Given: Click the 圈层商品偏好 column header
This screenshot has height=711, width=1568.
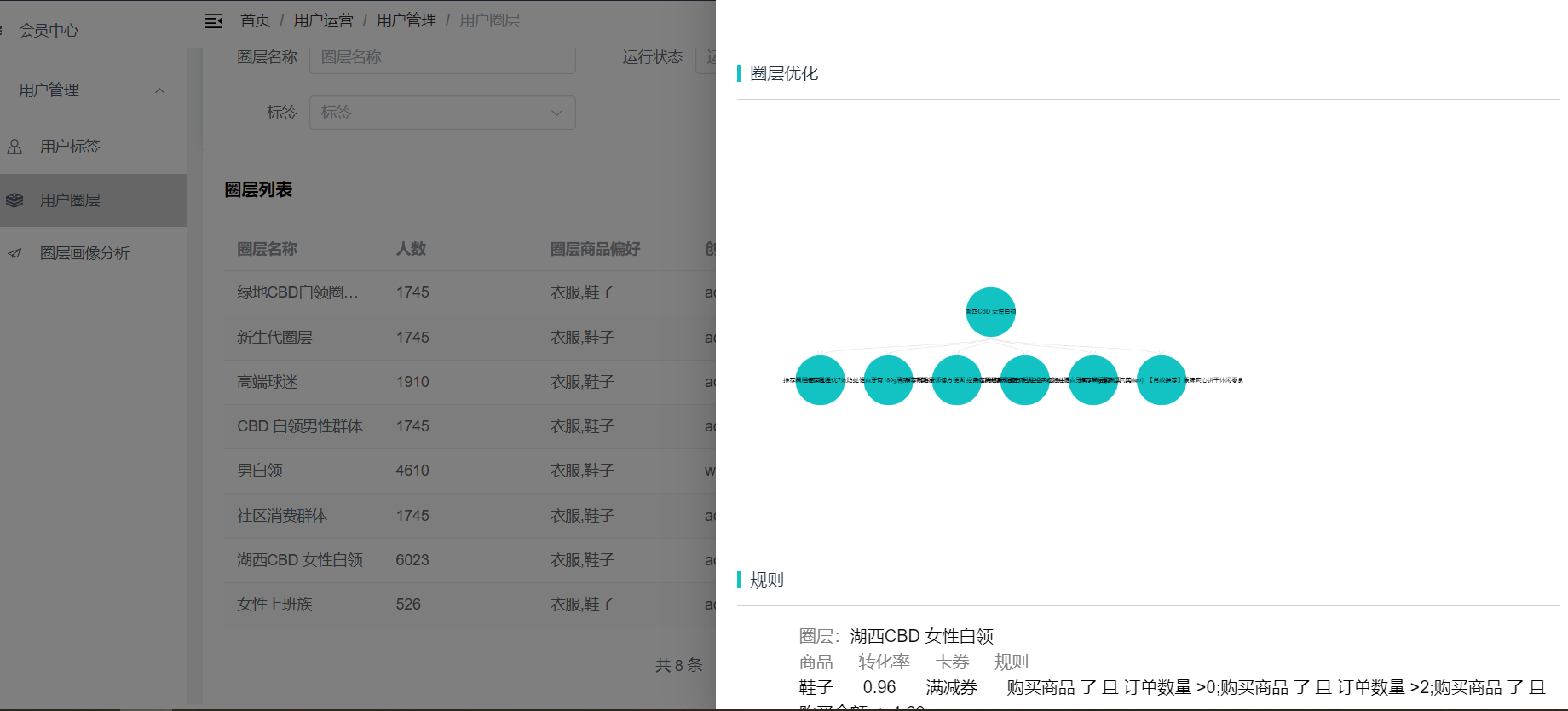Looking at the screenshot, I should coord(595,249).
